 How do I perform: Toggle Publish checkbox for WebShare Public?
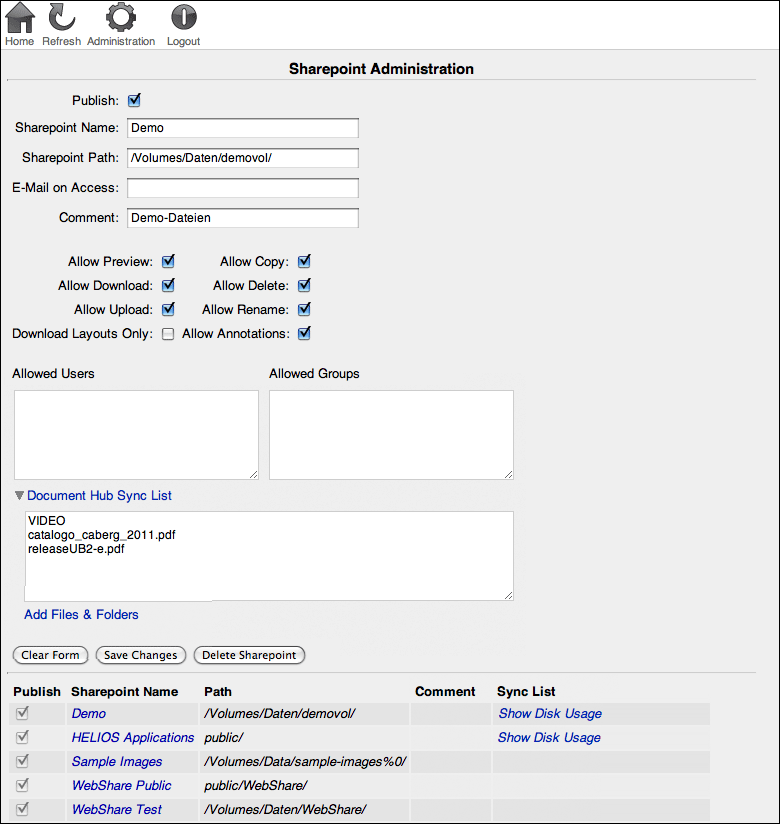(x=22, y=785)
